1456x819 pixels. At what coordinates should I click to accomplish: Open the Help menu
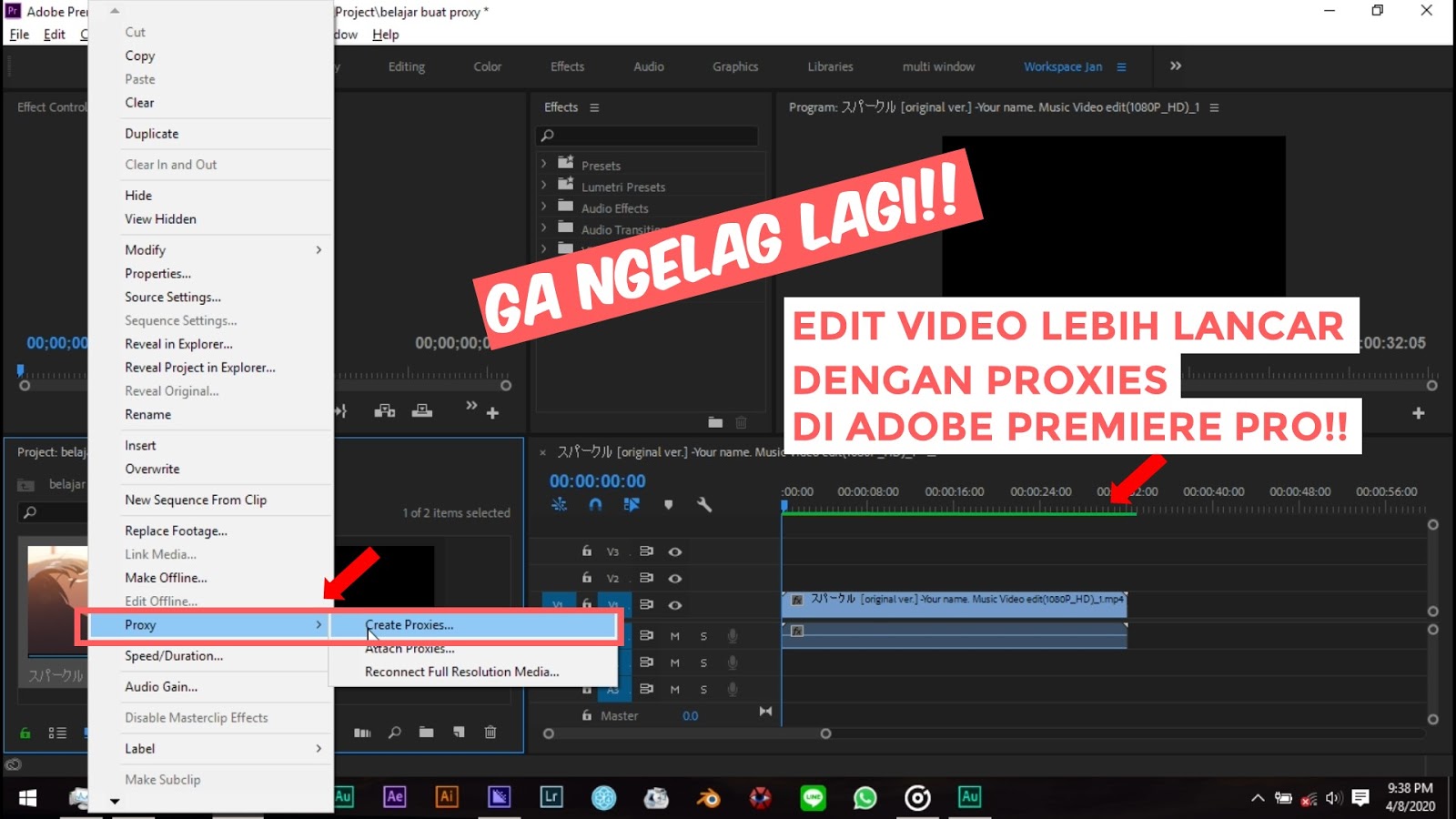386,35
